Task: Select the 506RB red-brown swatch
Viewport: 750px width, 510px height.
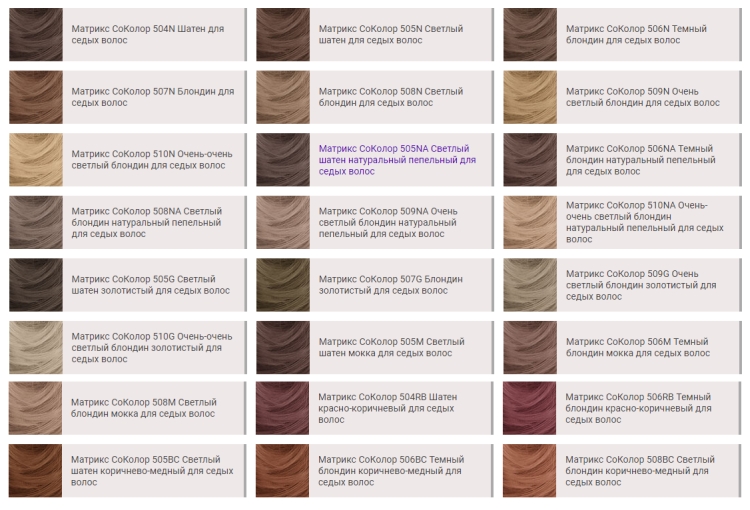Action: (x=529, y=408)
